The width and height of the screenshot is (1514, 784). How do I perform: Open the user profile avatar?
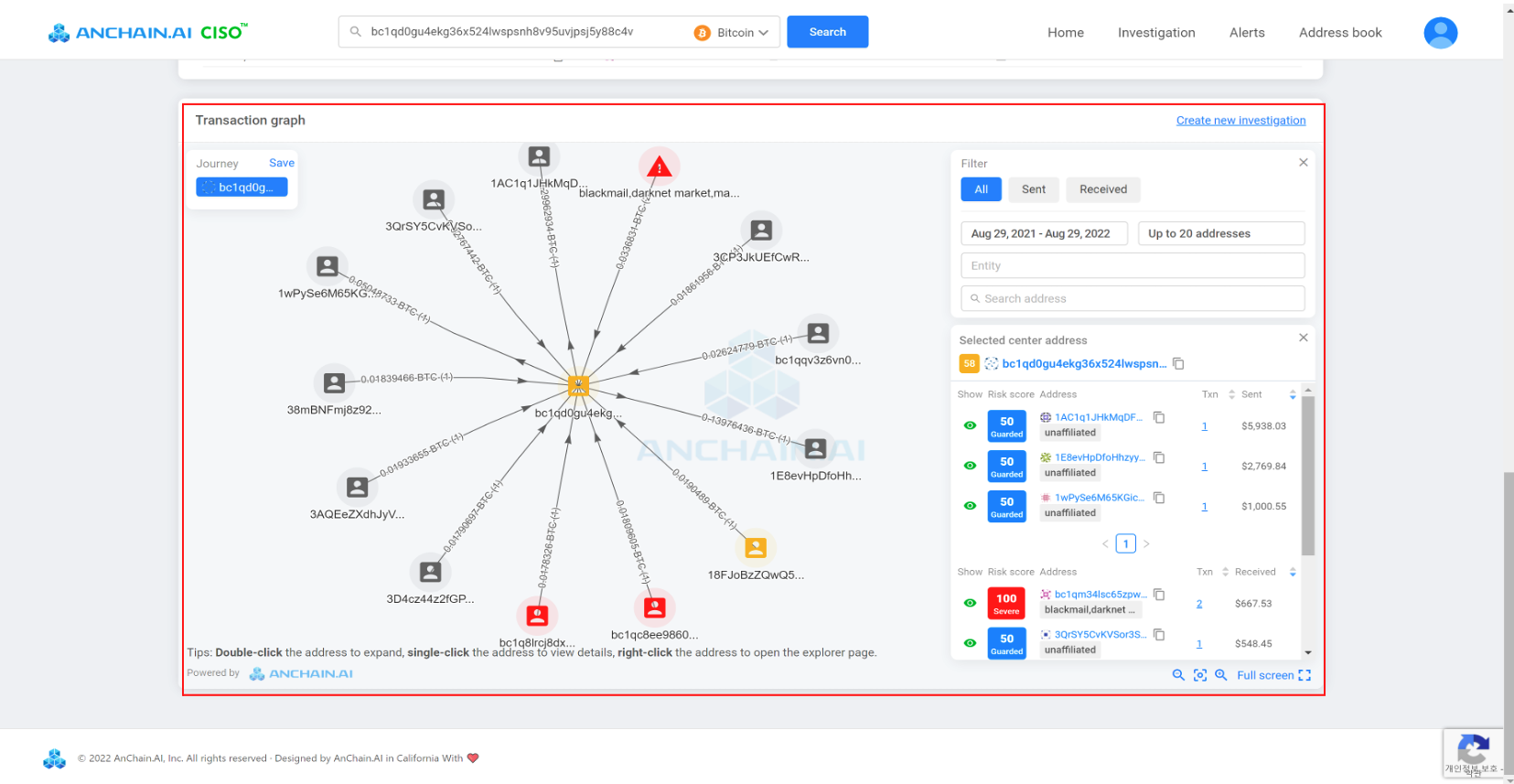pyautogui.click(x=1440, y=33)
